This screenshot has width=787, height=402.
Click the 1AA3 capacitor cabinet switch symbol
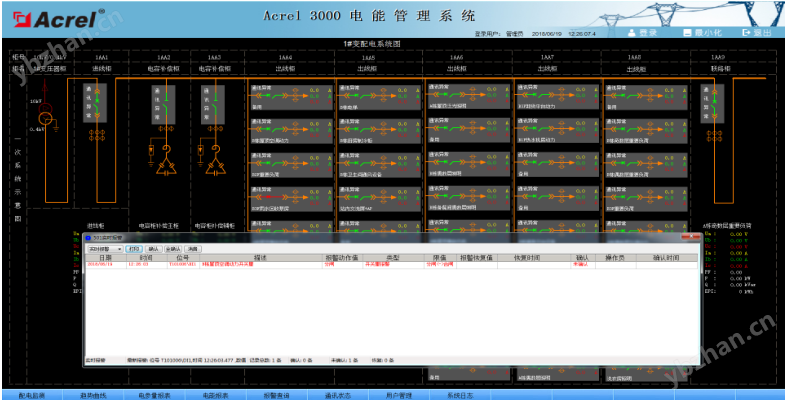(x=215, y=103)
